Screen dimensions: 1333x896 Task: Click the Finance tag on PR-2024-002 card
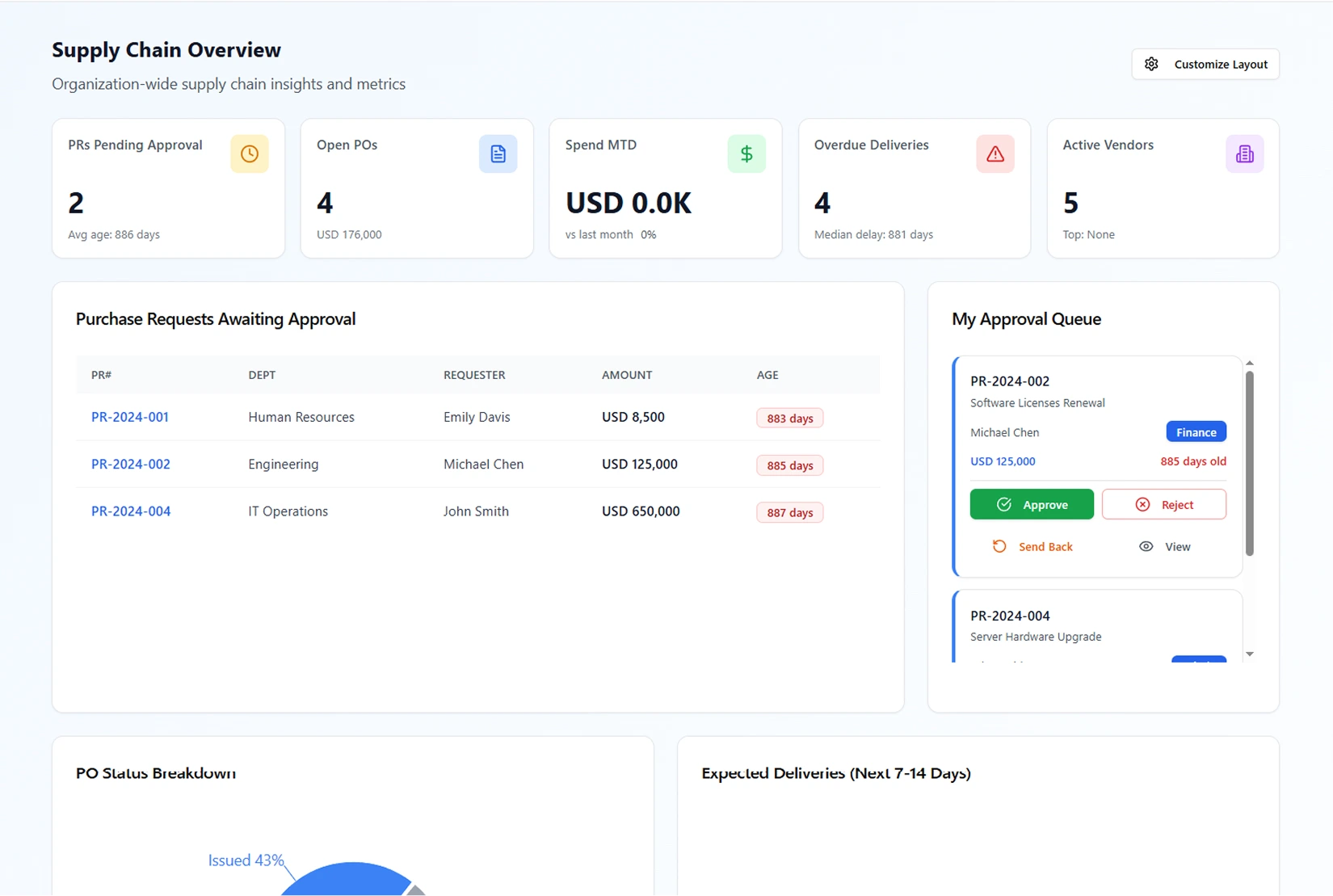pyautogui.click(x=1196, y=432)
